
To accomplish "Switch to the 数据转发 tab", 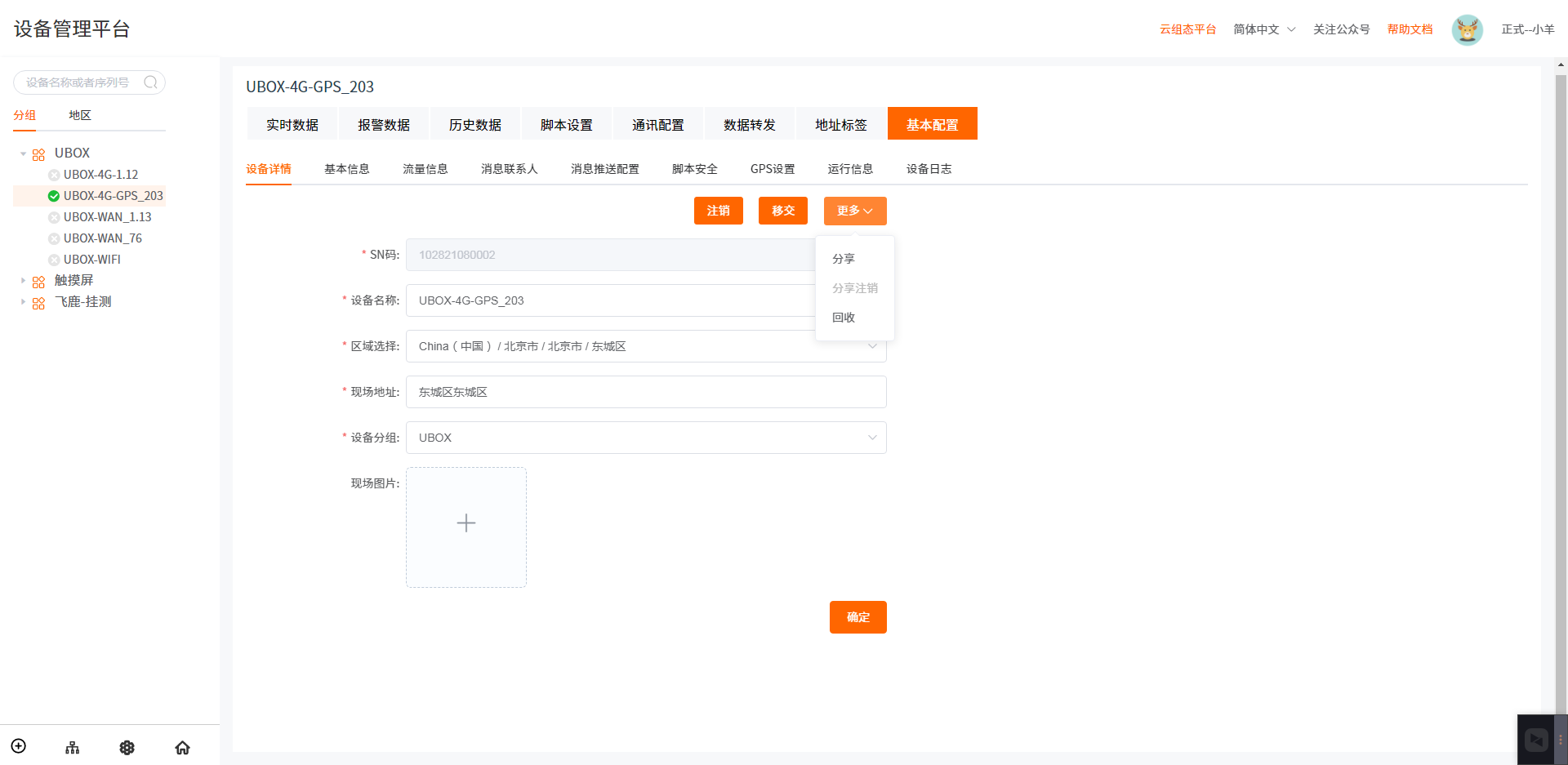I will click(750, 124).
